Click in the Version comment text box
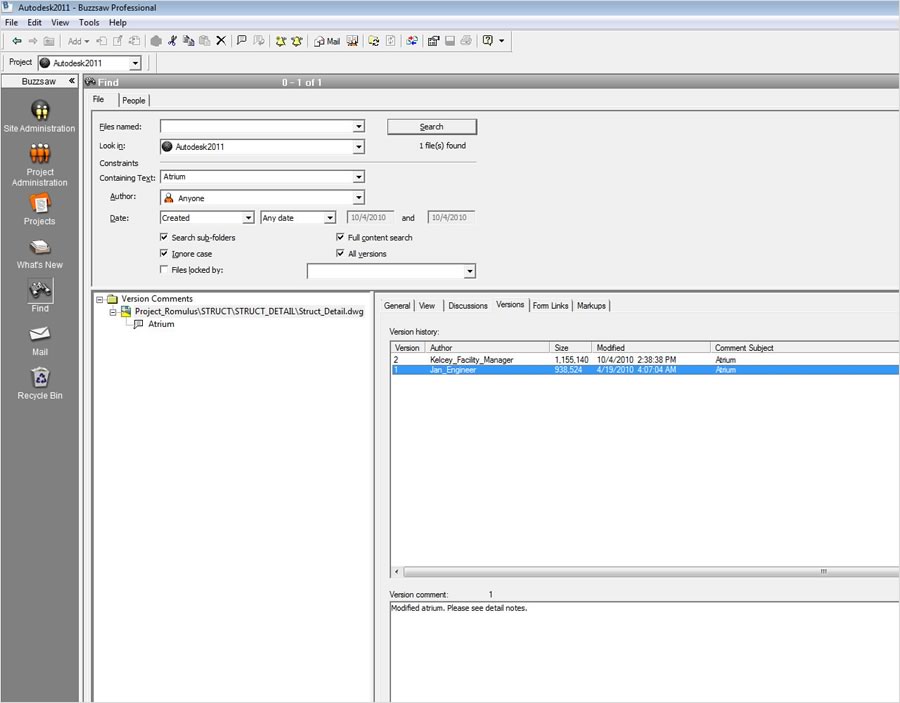 point(644,652)
